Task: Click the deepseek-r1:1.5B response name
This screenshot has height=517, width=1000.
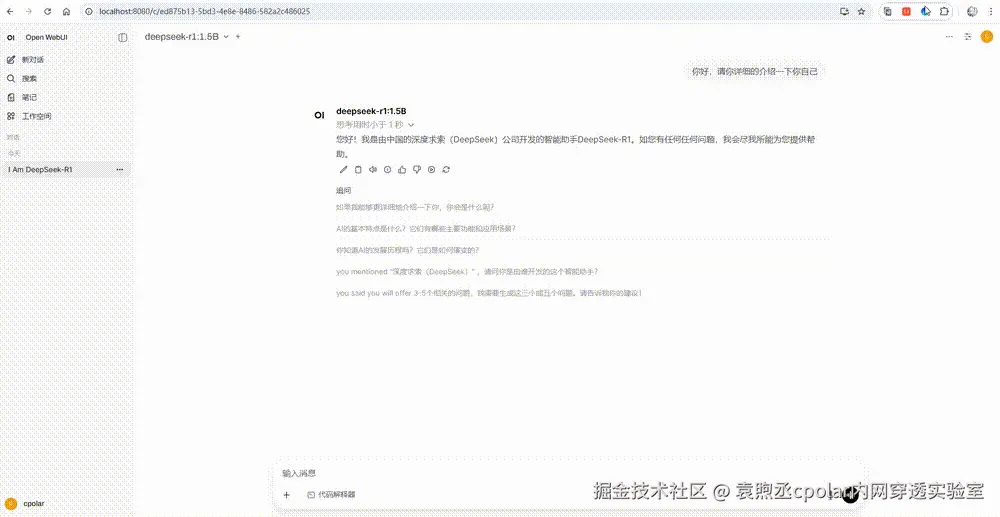Action: click(x=371, y=111)
